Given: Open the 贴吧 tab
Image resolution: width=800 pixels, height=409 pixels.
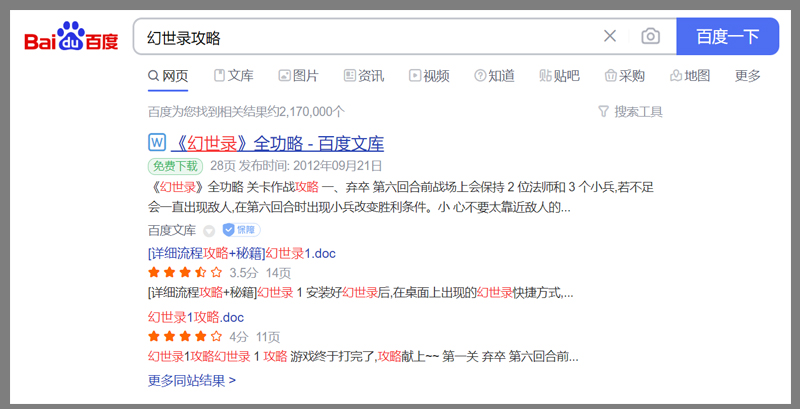Looking at the screenshot, I should coord(560,76).
